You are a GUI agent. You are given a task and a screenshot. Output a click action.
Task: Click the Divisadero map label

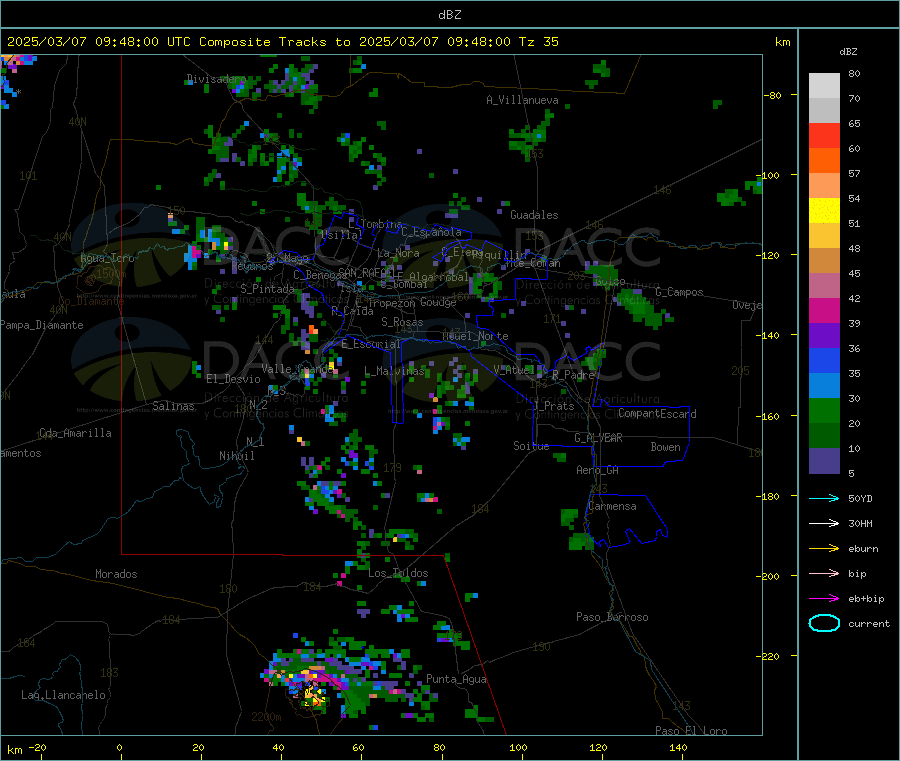point(216,79)
